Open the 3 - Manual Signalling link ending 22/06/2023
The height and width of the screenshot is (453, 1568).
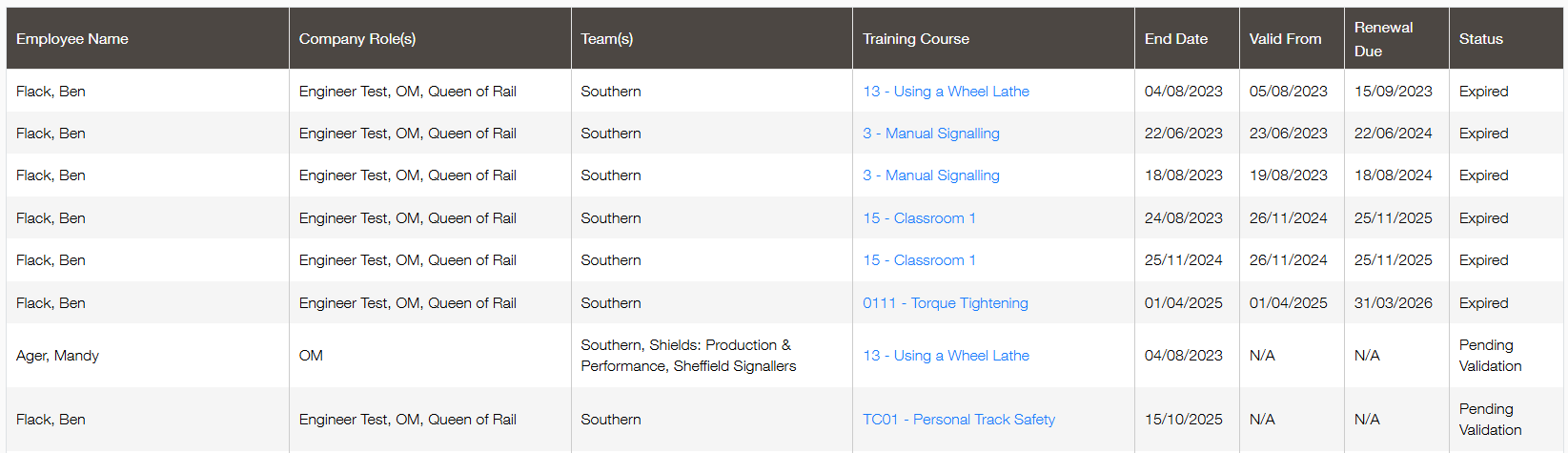point(930,134)
